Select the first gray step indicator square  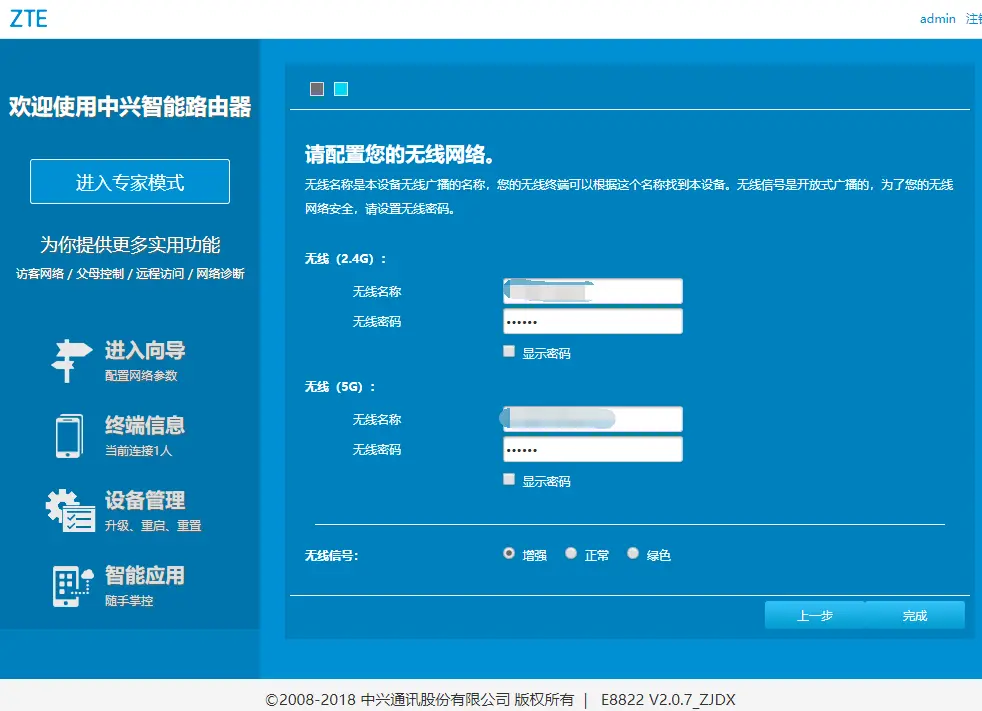tap(317, 89)
